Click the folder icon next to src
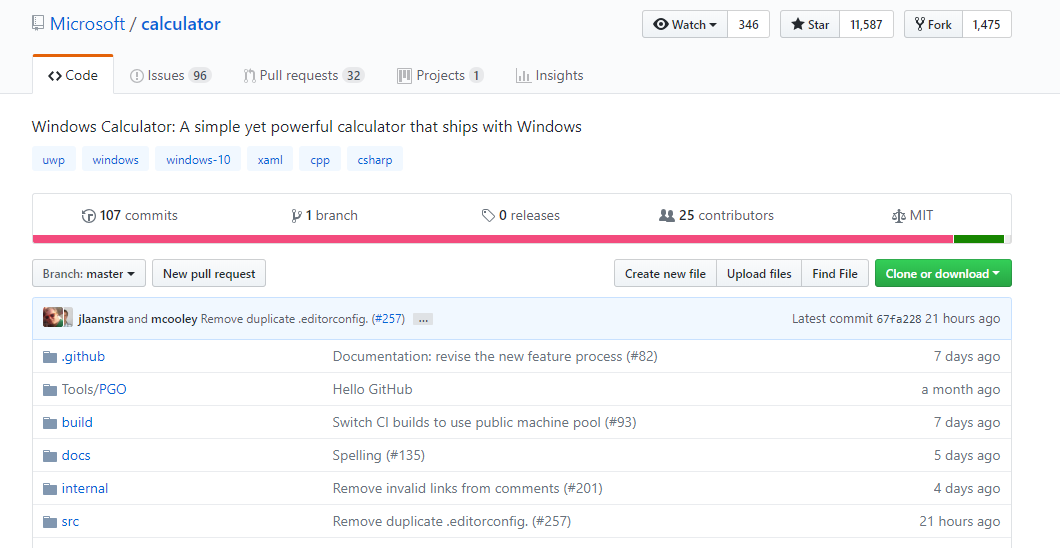 50,522
